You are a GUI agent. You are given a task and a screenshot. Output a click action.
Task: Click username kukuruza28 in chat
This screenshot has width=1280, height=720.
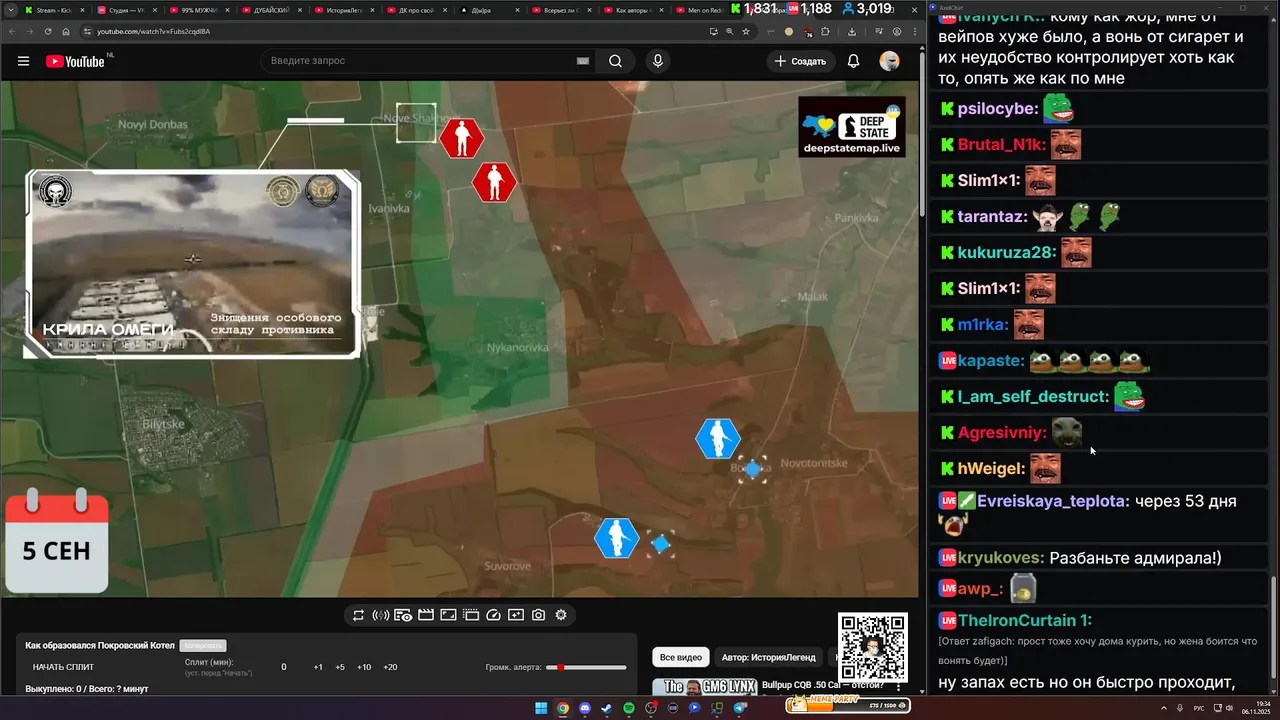(x=1006, y=252)
